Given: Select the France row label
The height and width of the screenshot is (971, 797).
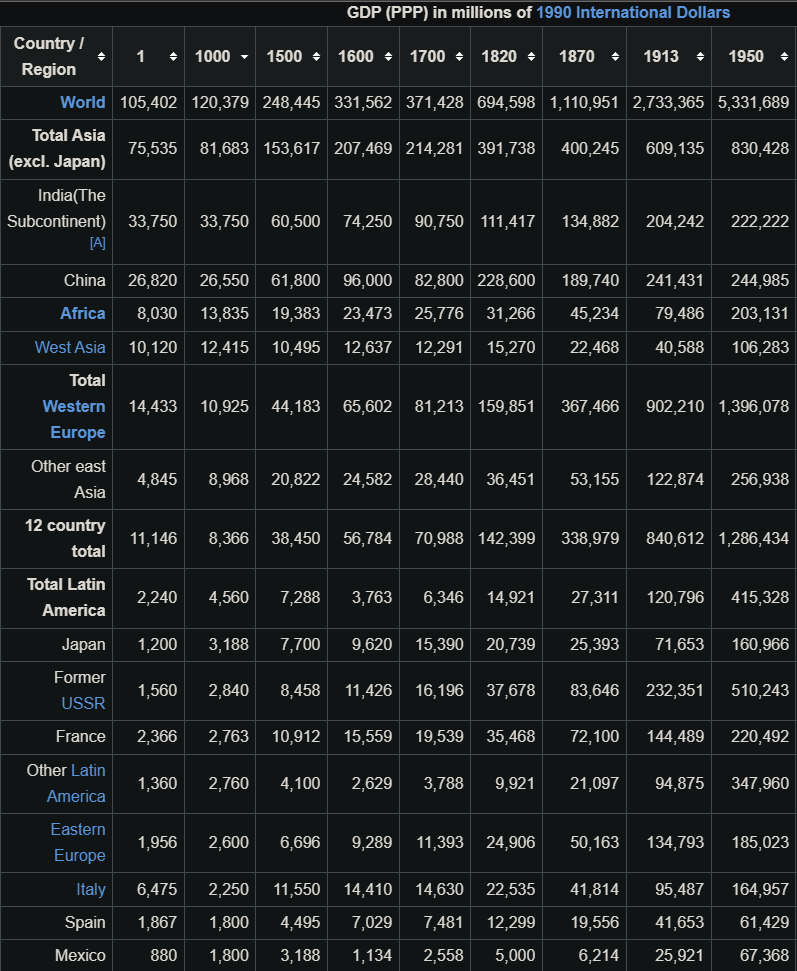Looking at the screenshot, I should pyautogui.click(x=81, y=736).
